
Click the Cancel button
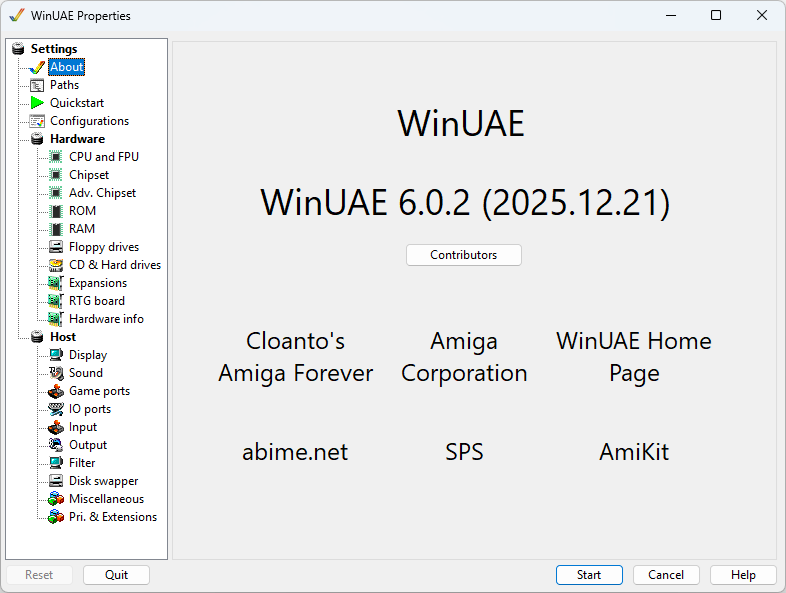[666, 574]
